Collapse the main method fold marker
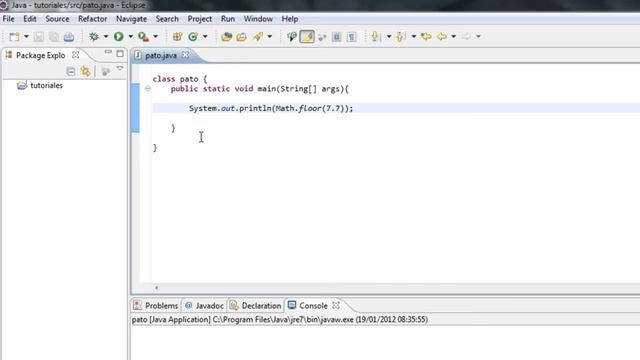640x360 pixels. point(148,89)
